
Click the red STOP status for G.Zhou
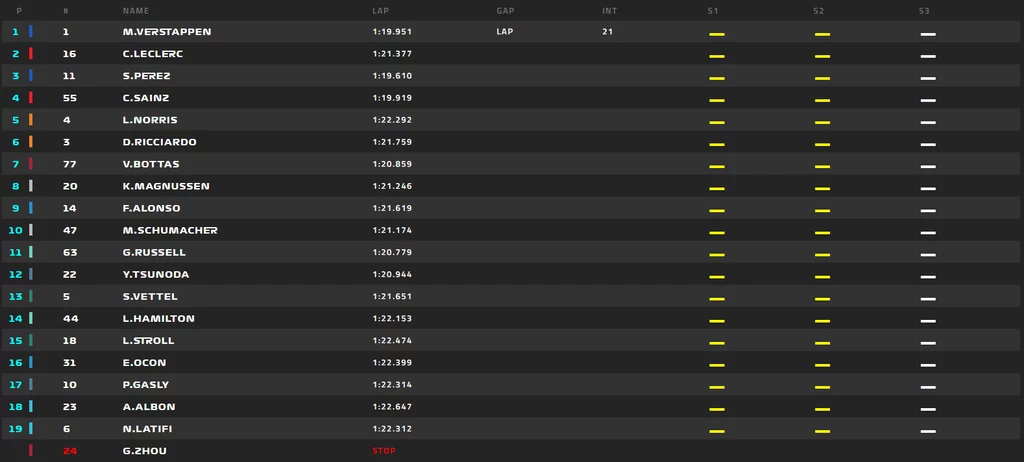tap(384, 451)
